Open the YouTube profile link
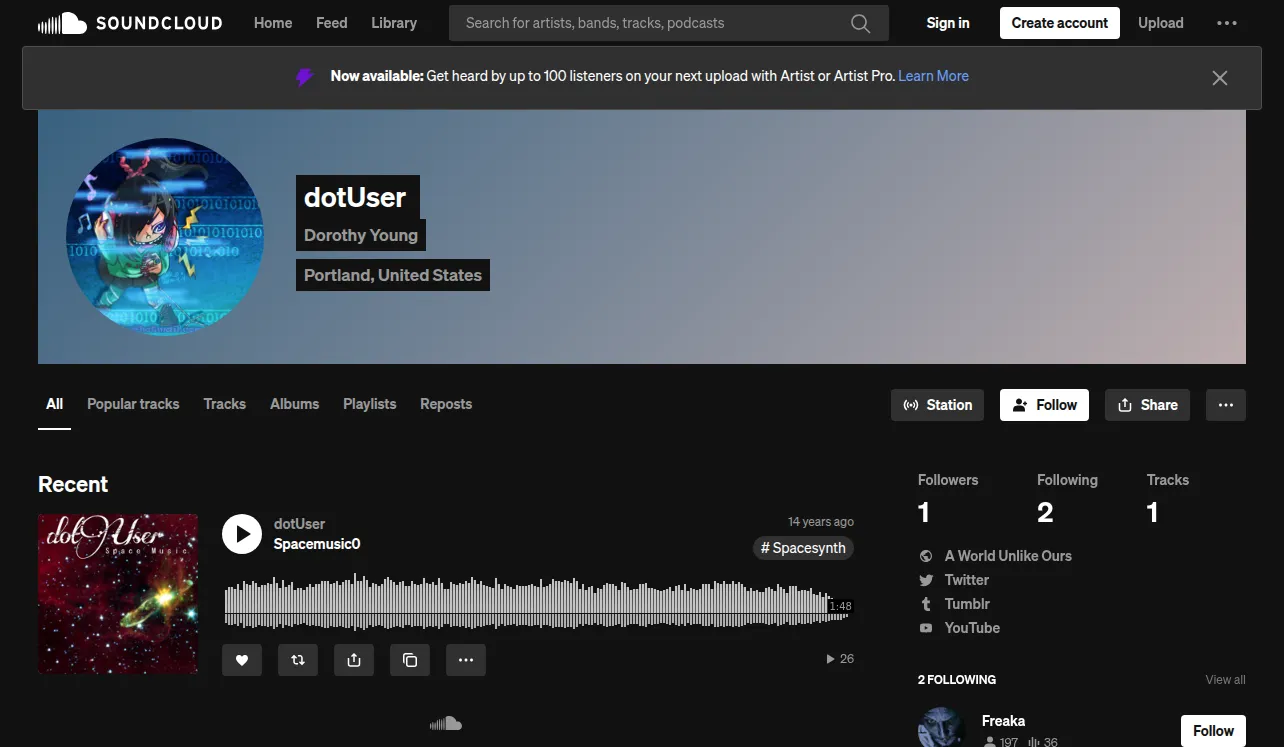1284x747 pixels. coord(972,628)
